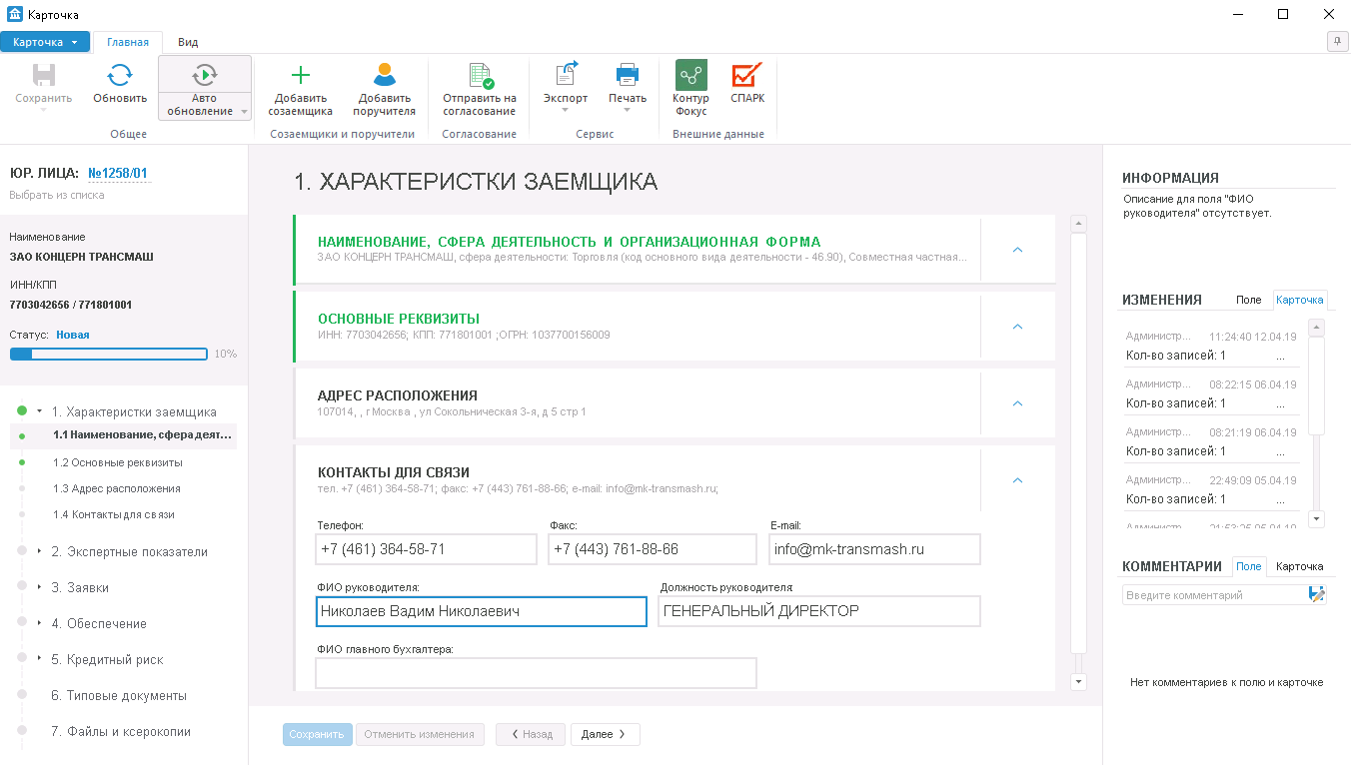Switch to the Вид ribbon tab
1351x765 pixels.
click(185, 43)
